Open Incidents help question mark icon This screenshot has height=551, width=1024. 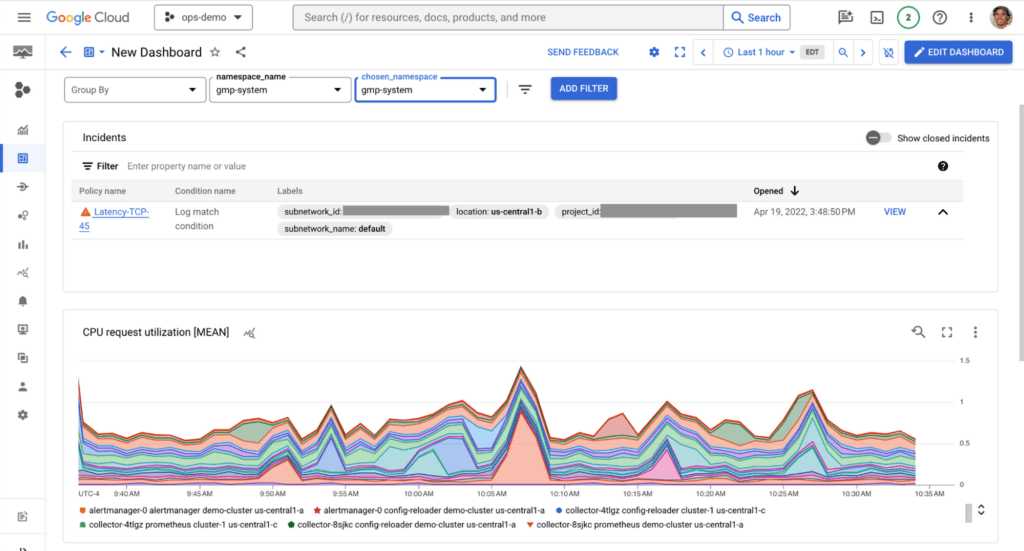point(942,166)
